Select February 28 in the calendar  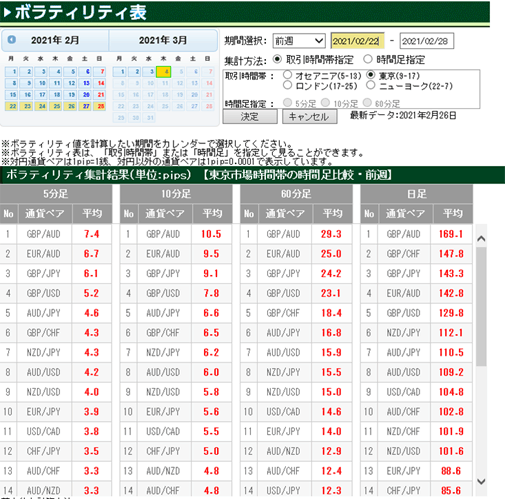[x=100, y=106]
